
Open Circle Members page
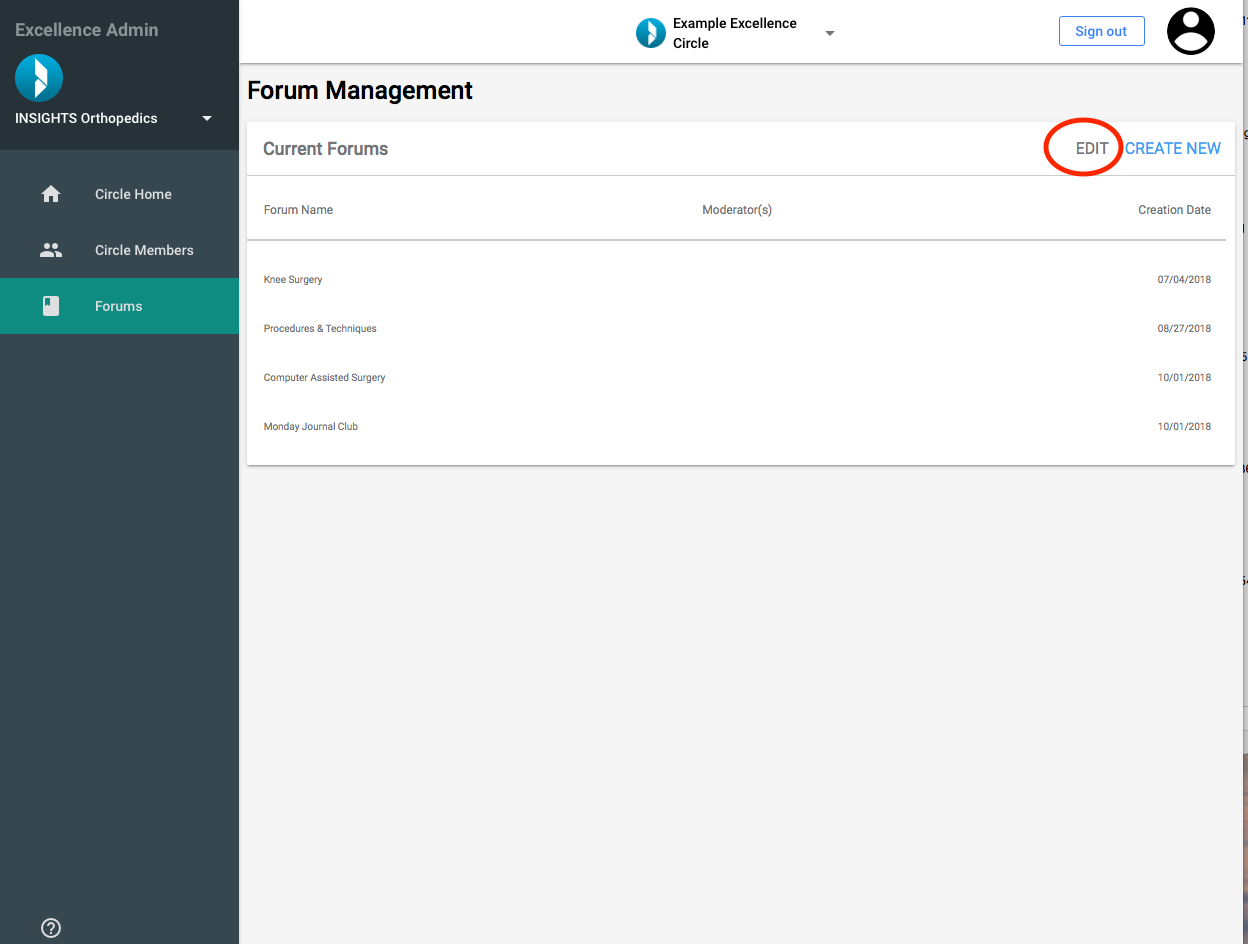(x=120, y=250)
